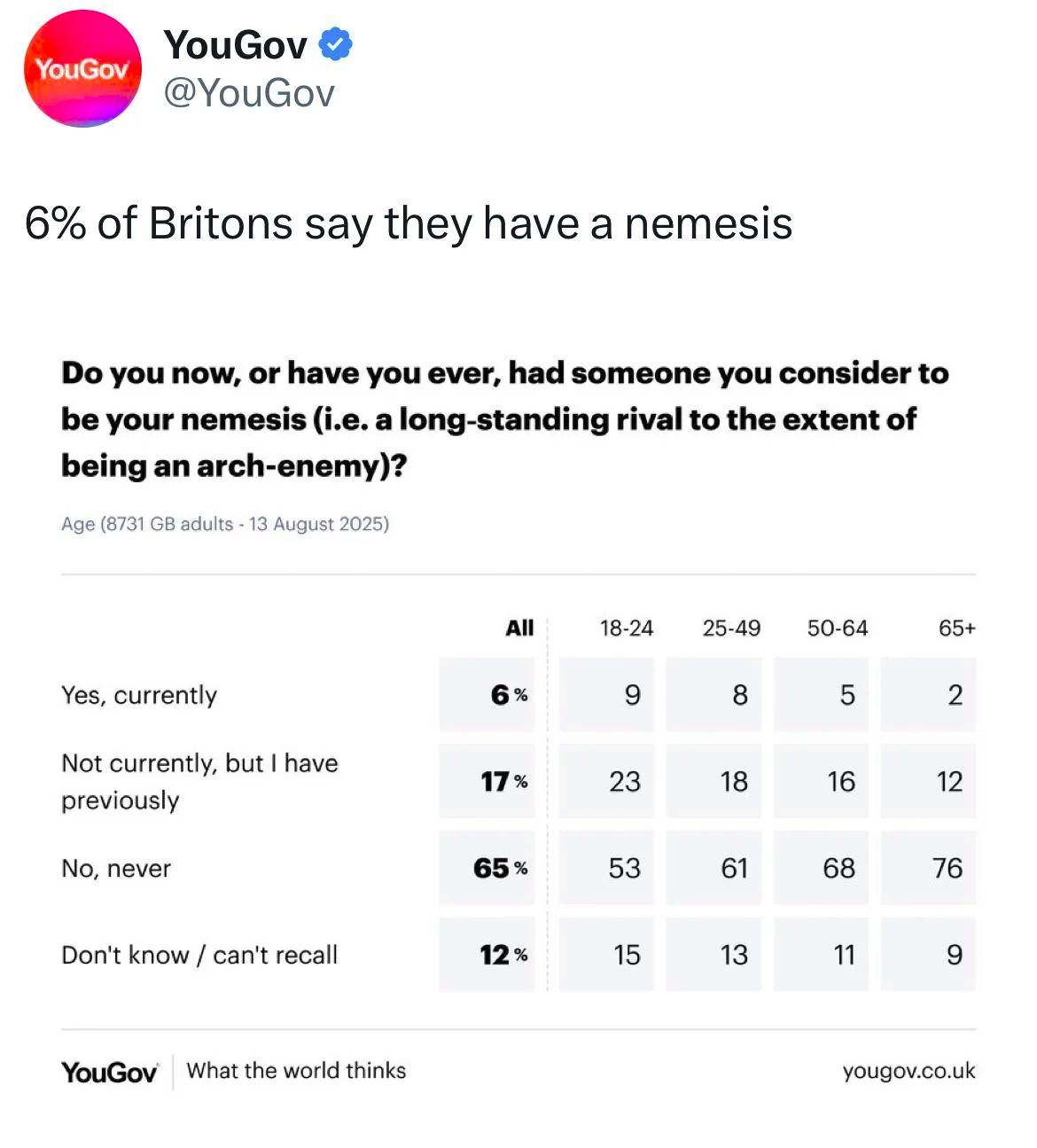1037x1148 pixels.
Task: Click the 'No, never' row label
Action: (116, 869)
